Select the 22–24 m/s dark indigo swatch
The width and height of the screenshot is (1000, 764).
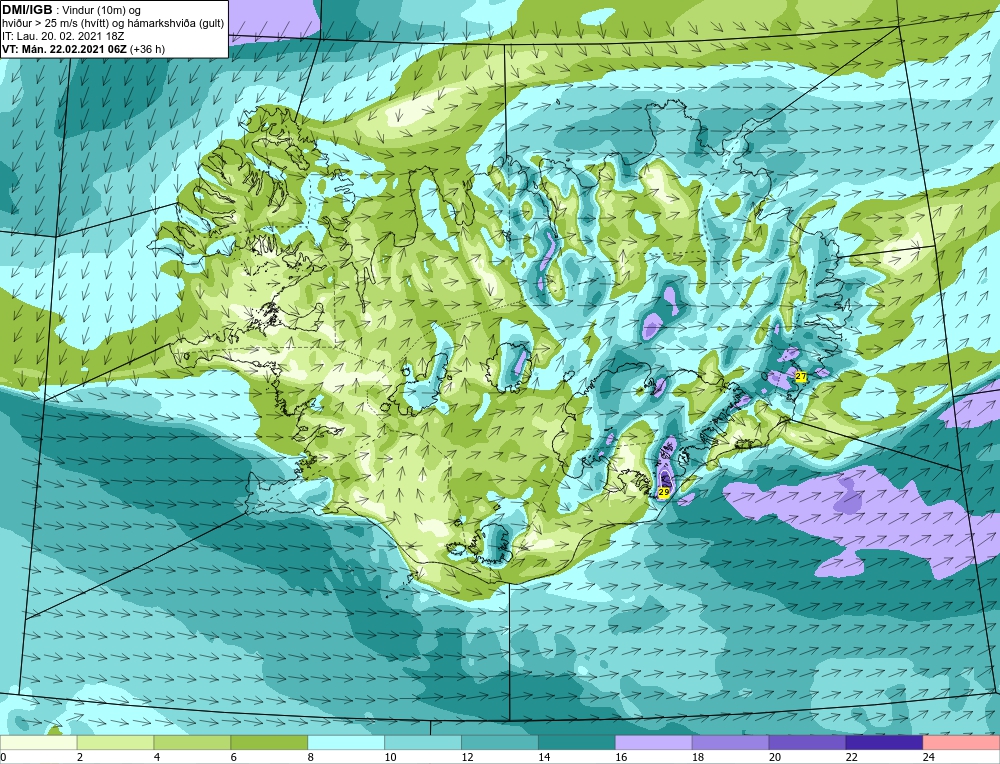(x=884, y=743)
